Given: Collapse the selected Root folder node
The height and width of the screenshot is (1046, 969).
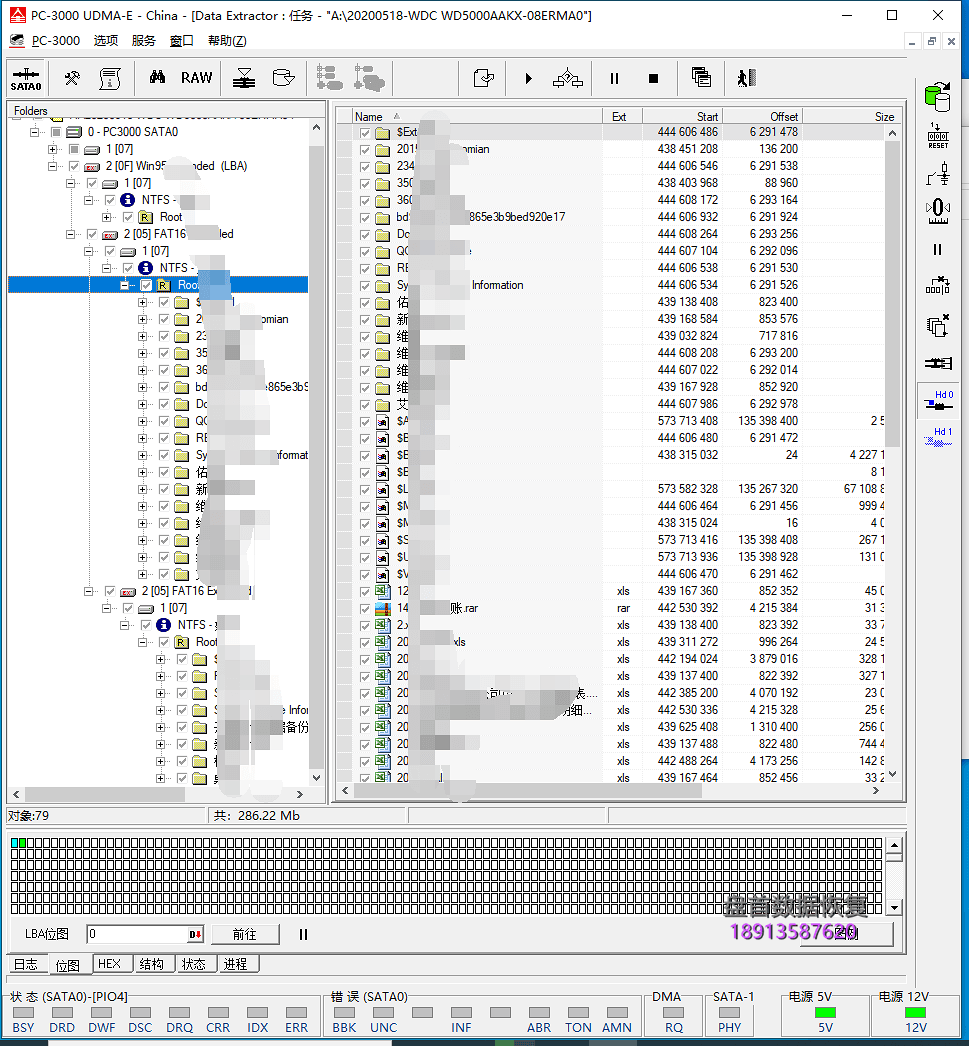Looking at the screenshot, I should (x=124, y=285).
